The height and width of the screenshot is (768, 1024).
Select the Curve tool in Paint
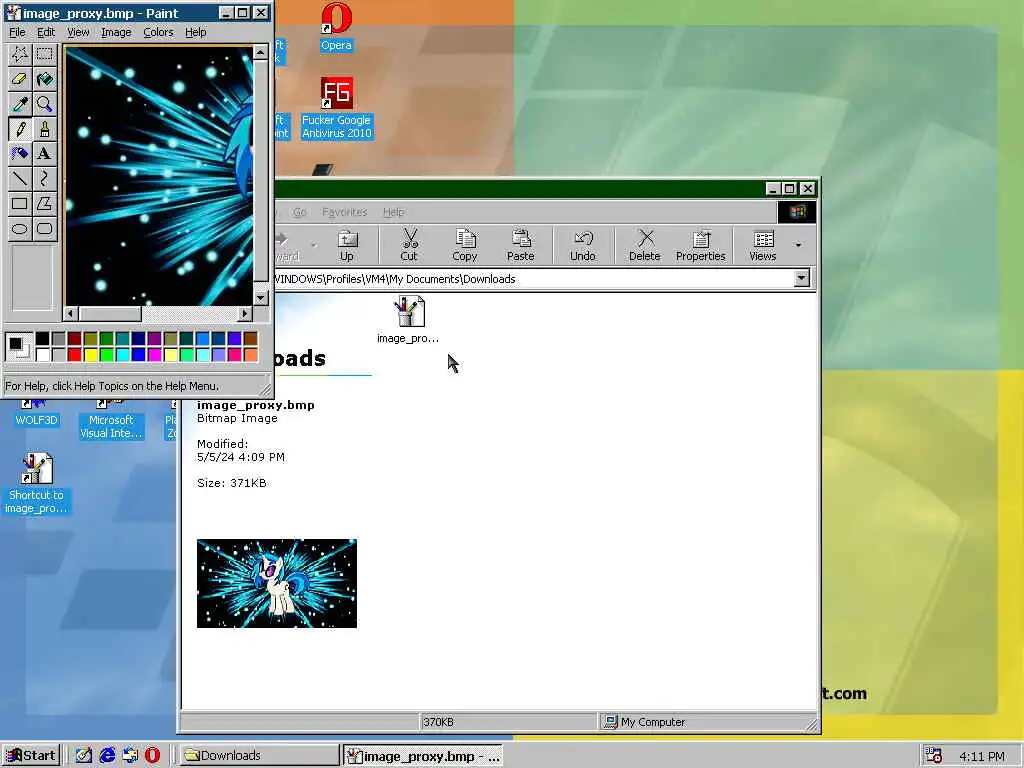click(44, 178)
